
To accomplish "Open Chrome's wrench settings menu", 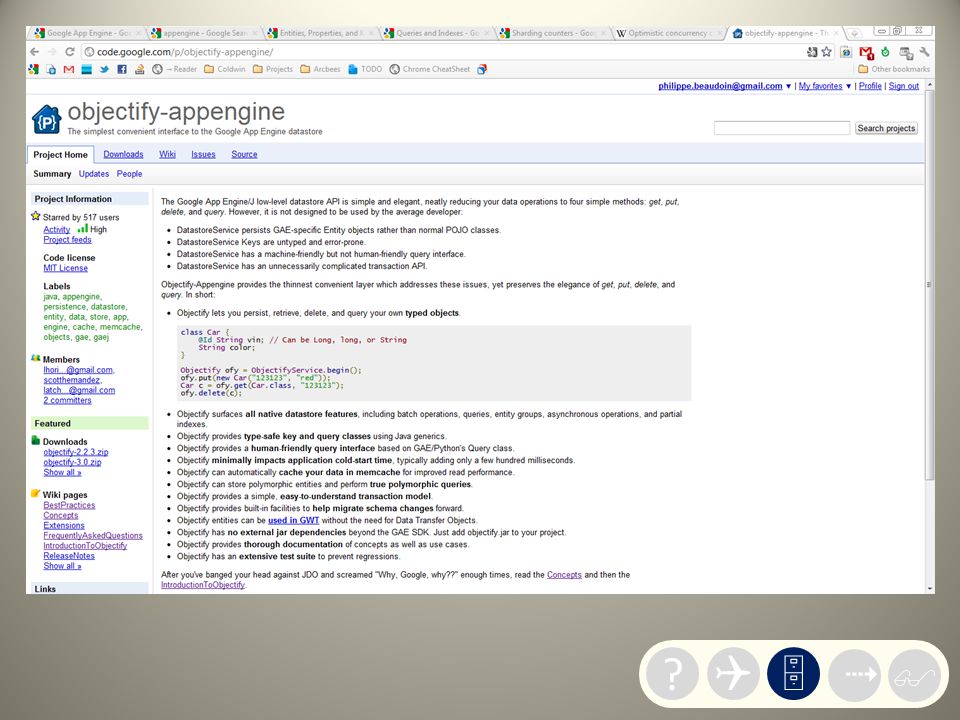I will click(924, 52).
